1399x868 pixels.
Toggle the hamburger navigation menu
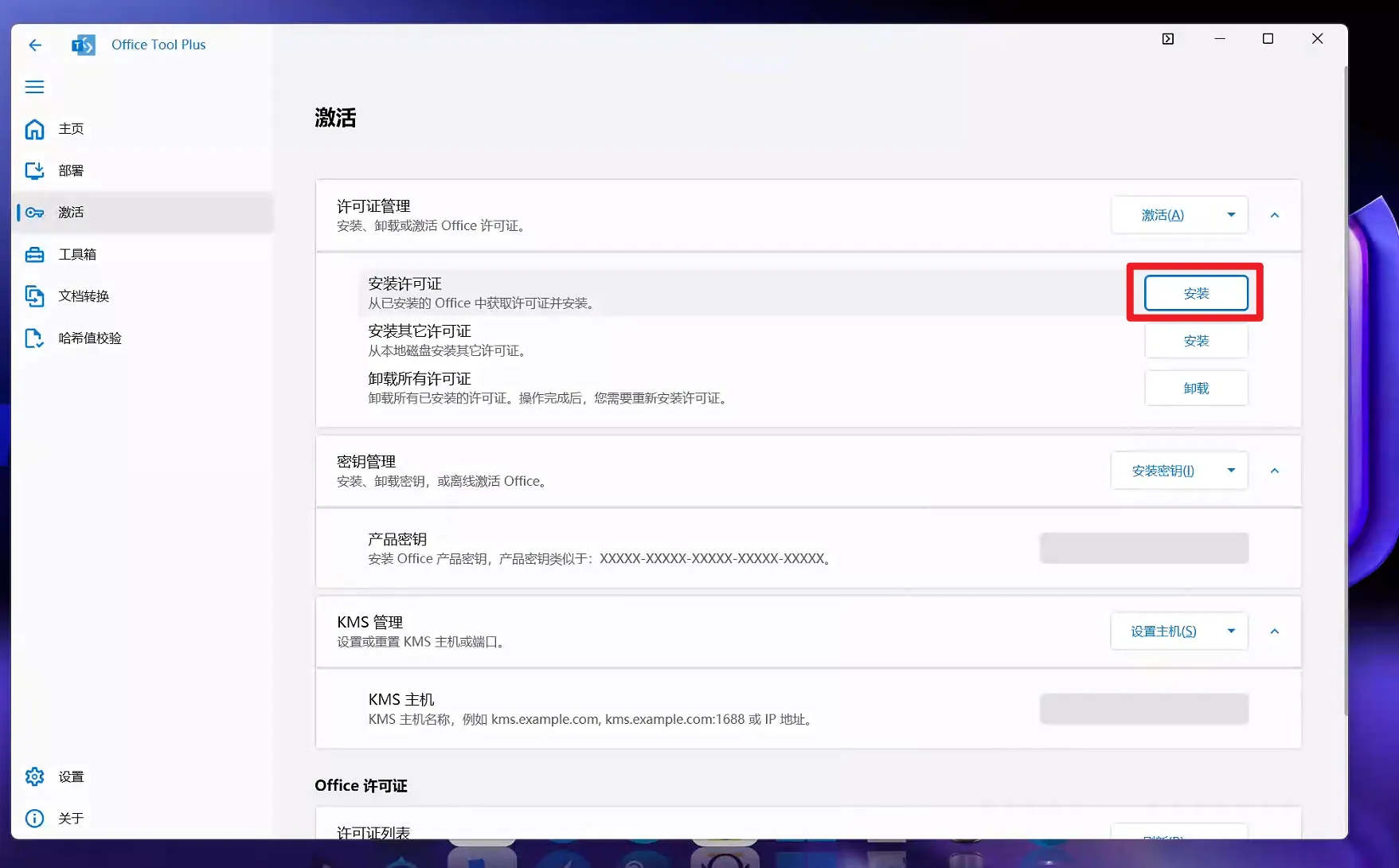click(34, 87)
